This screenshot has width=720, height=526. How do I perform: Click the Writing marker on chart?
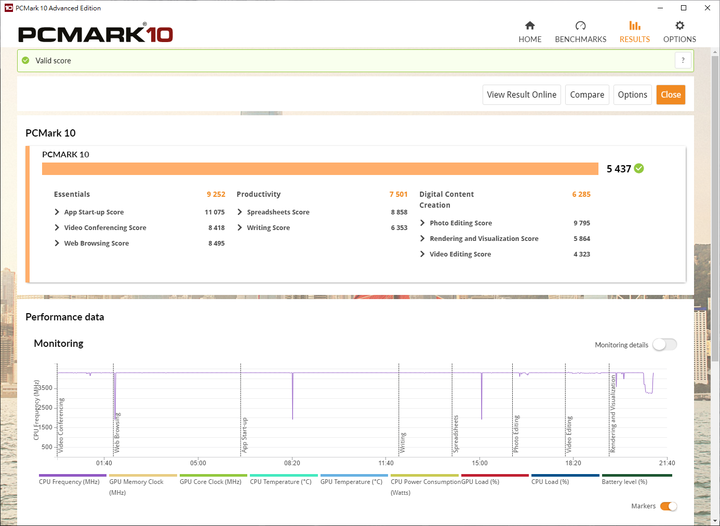point(403,443)
